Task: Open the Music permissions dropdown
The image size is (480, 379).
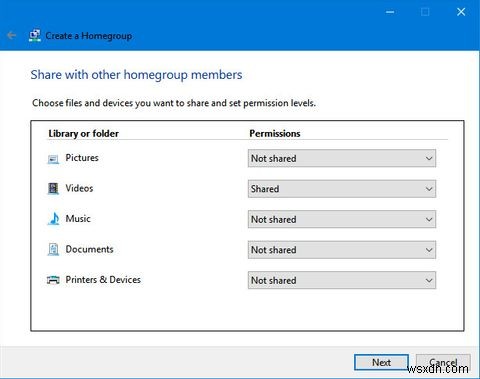Action: tap(342, 219)
